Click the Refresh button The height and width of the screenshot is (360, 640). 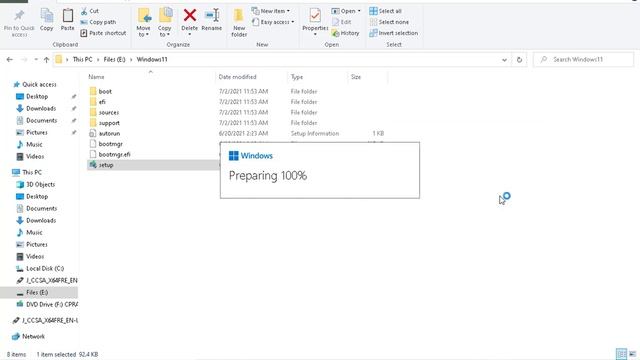tap(519, 60)
